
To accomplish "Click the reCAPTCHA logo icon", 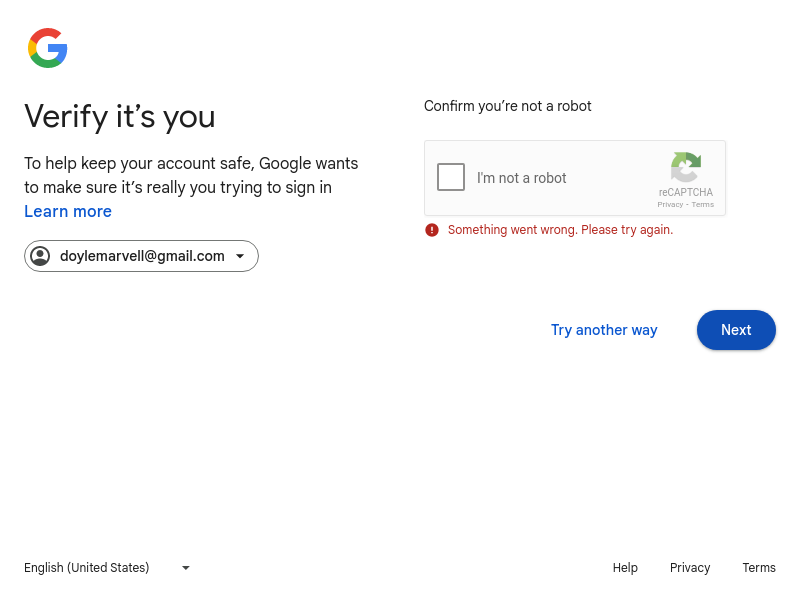I will (686, 167).
